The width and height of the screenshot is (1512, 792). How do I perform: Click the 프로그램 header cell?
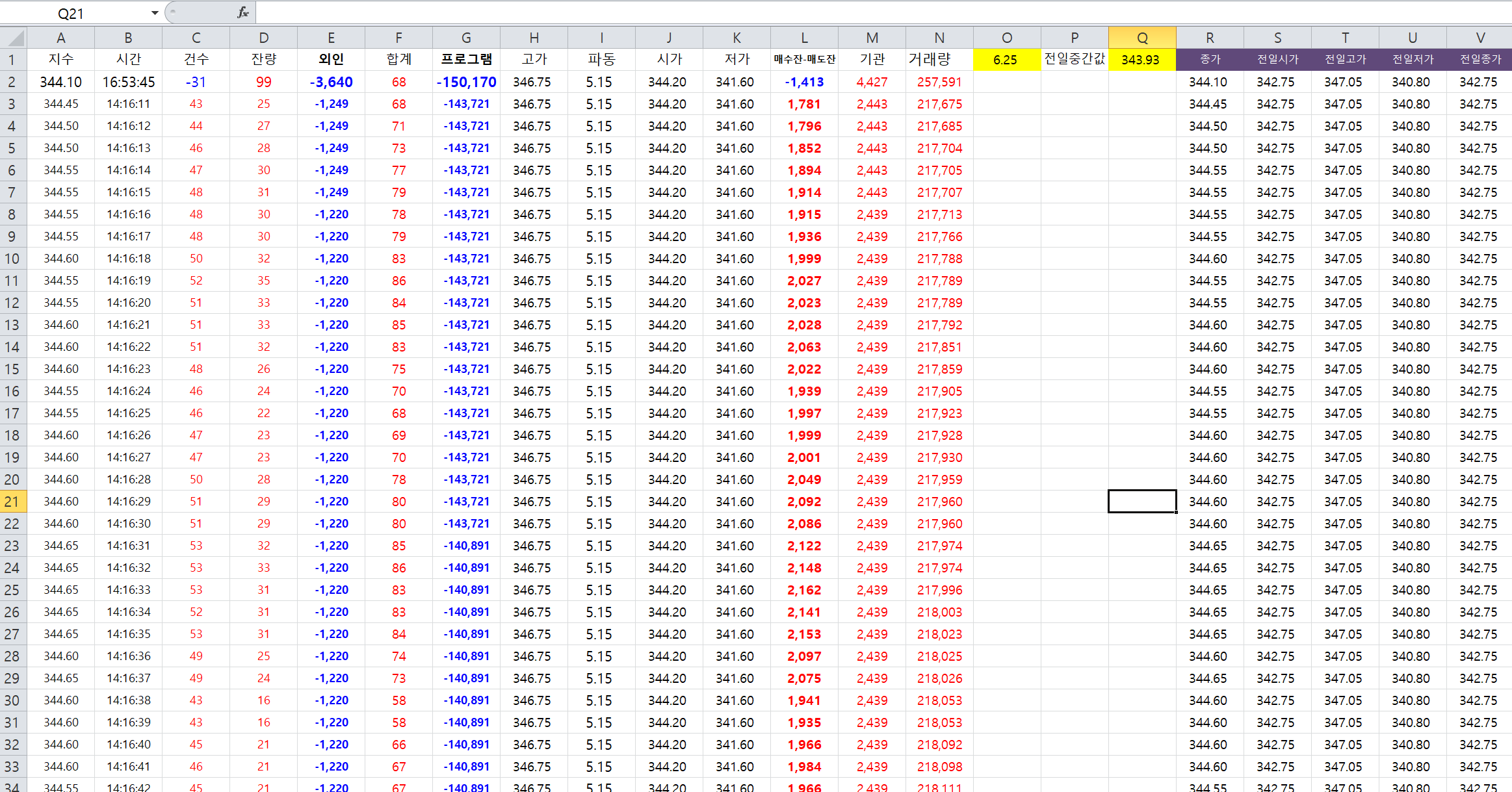pos(466,59)
